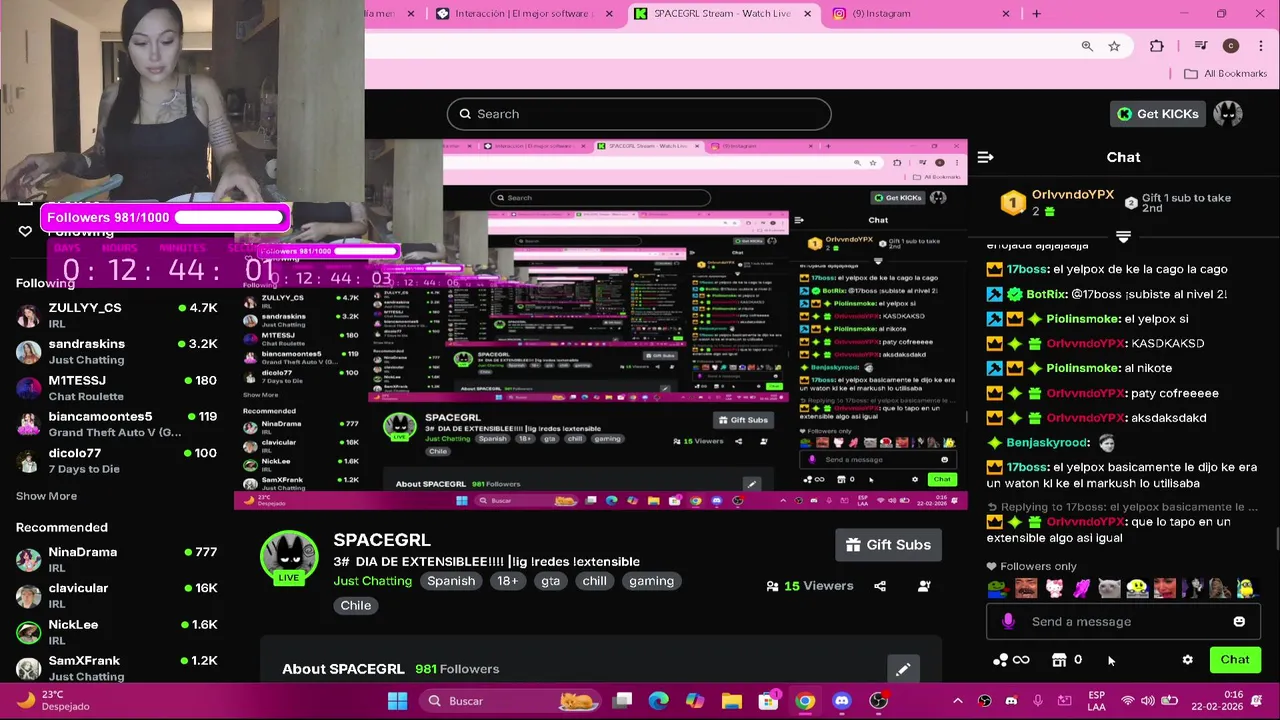1280x720 pixels.
Task: Open biancamoontes5 channel in Following
Action: coord(117,424)
